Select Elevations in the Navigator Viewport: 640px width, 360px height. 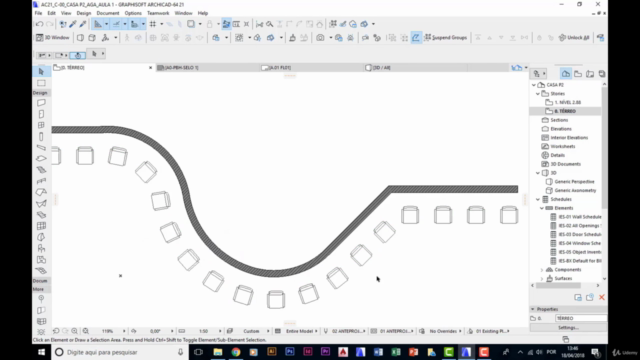tap(561, 129)
